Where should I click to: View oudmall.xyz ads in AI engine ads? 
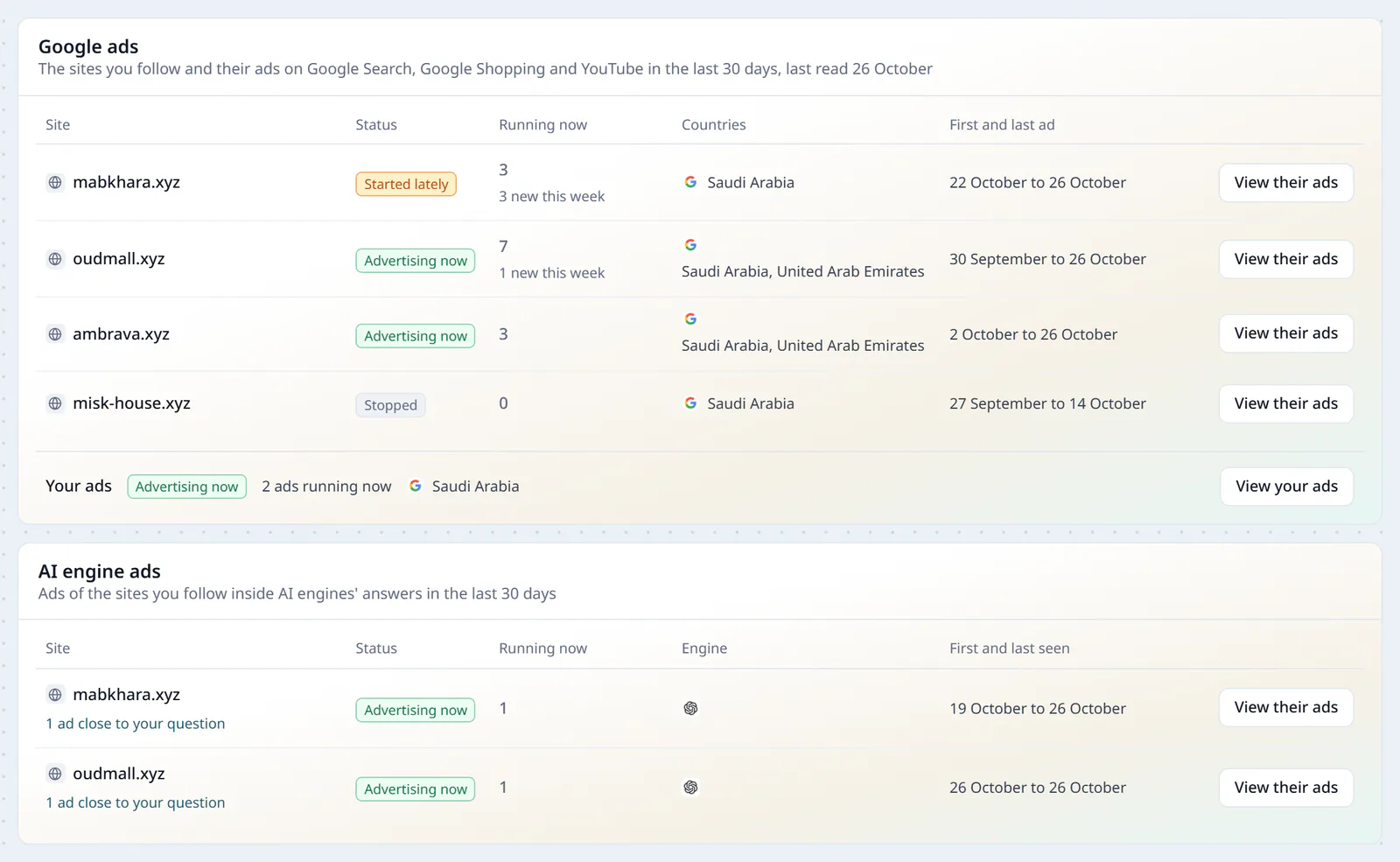click(1286, 788)
